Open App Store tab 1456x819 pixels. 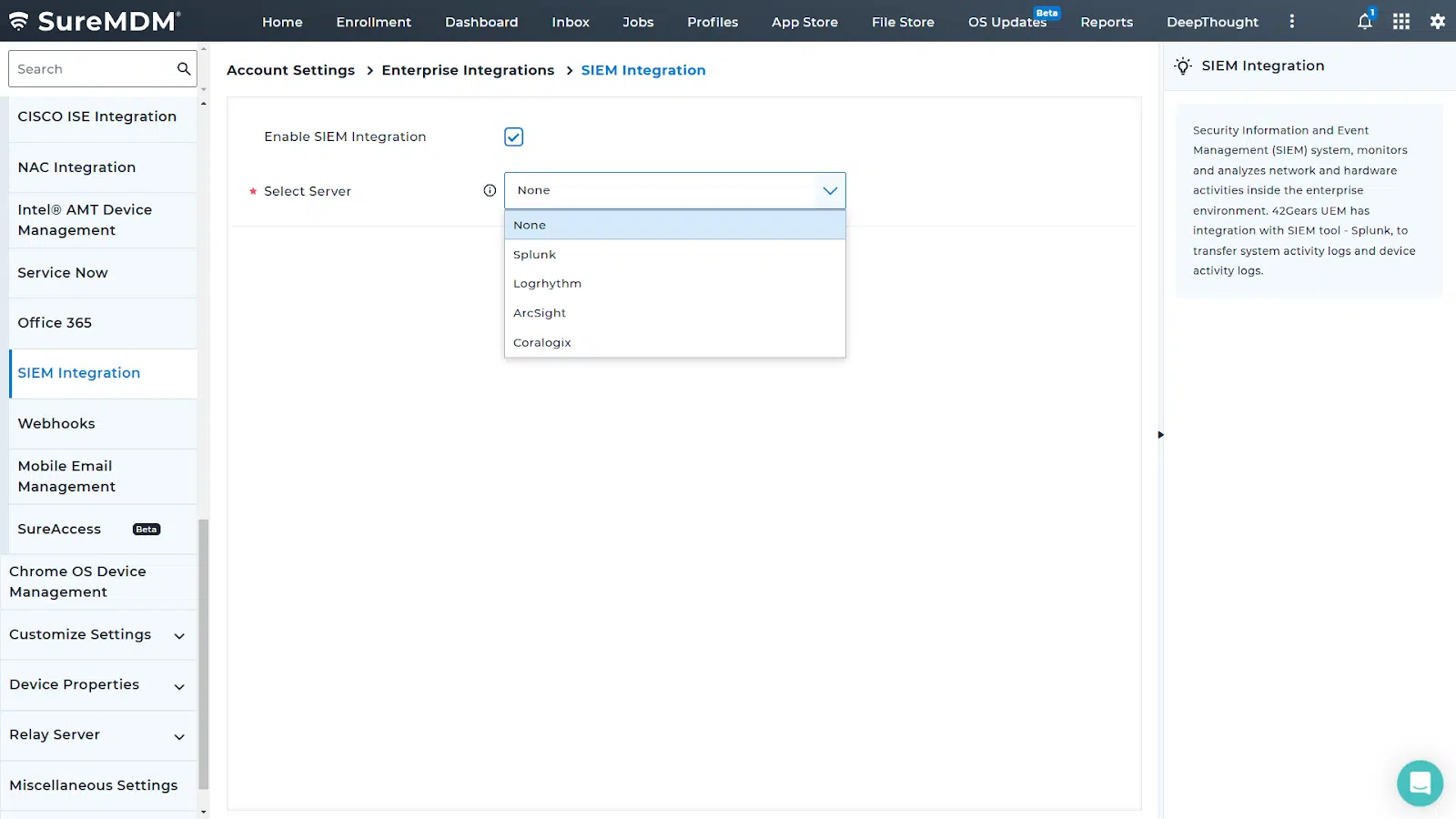click(804, 22)
